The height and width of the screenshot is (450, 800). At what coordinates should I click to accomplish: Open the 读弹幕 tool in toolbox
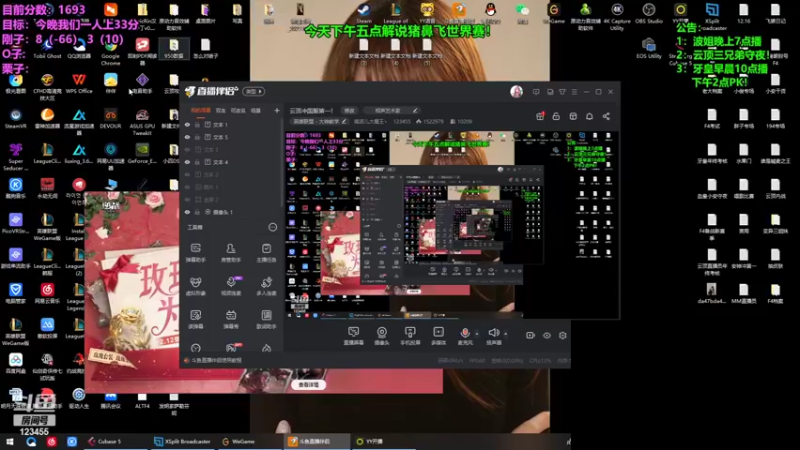pyautogui.click(x=195, y=319)
